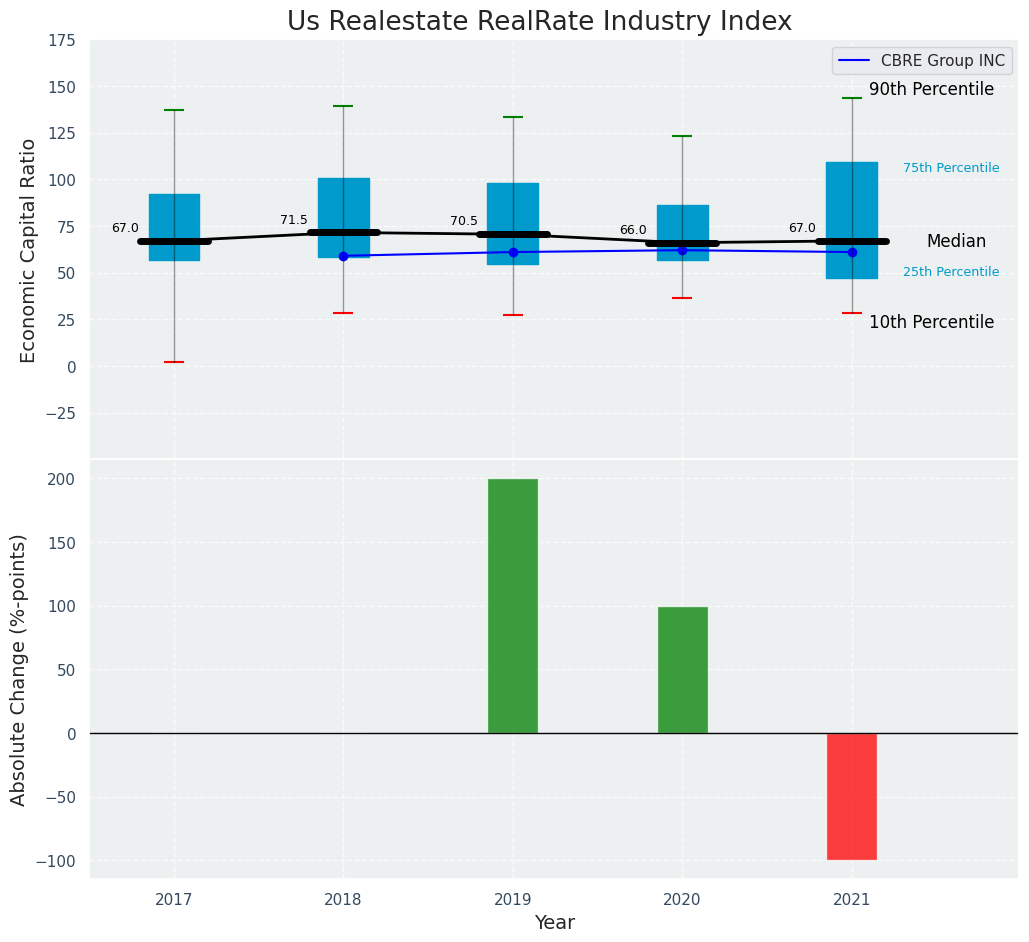Click the '75th Percentile' annotation
This screenshot has width=1029, height=942.
click(951, 167)
